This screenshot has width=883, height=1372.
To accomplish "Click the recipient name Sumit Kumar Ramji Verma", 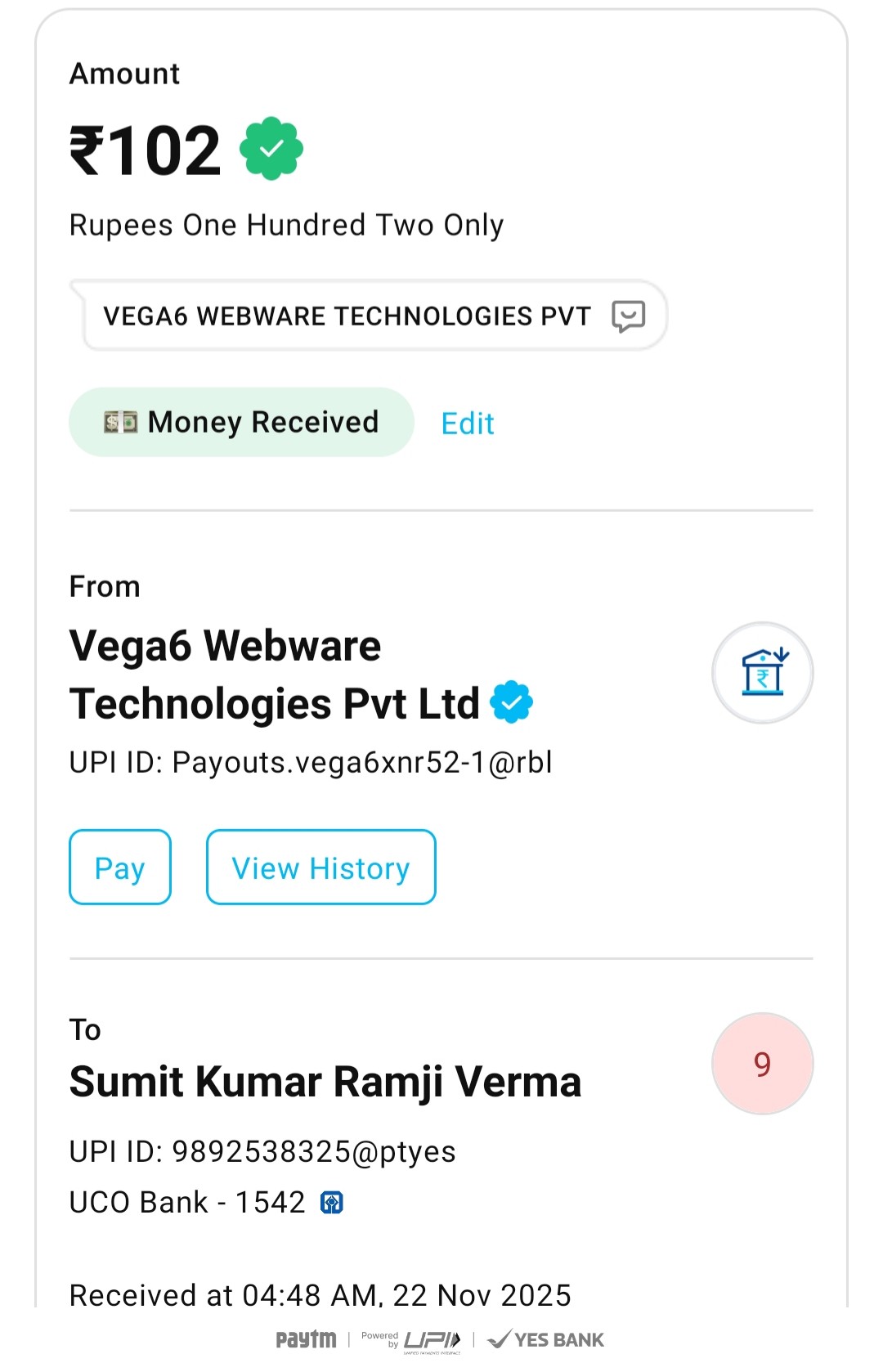I will [325, 1082].
